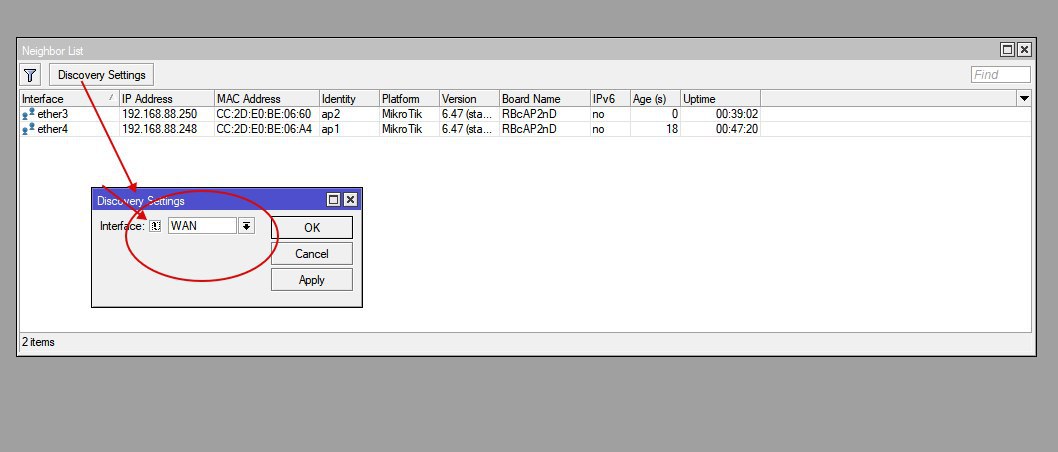Click MAC address CC:2D:E0:BE:06:60

(264, 114)
